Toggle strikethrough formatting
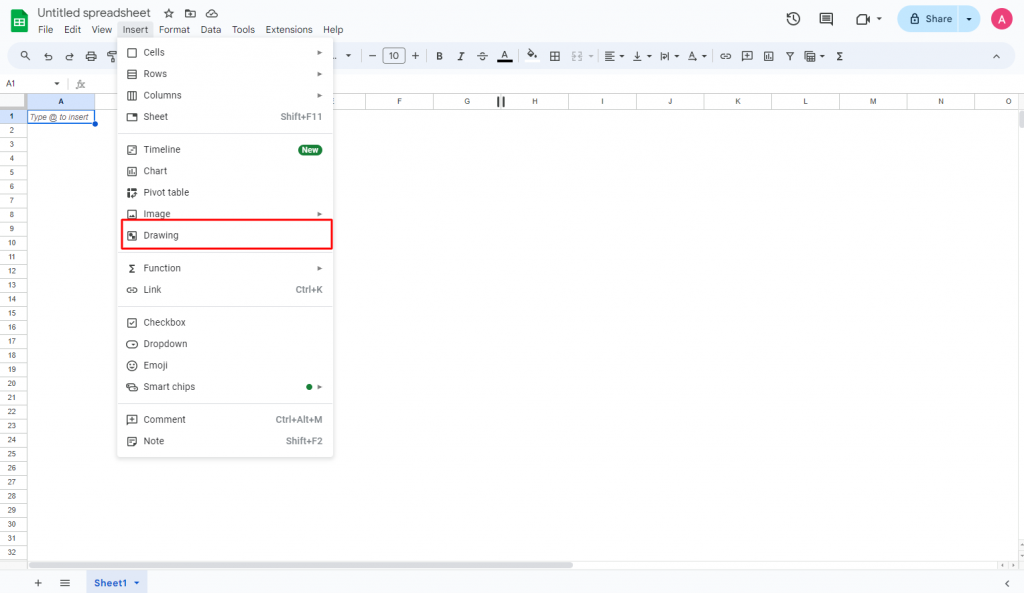Viewport: 1024px width, 593px height. click(482, 56)
